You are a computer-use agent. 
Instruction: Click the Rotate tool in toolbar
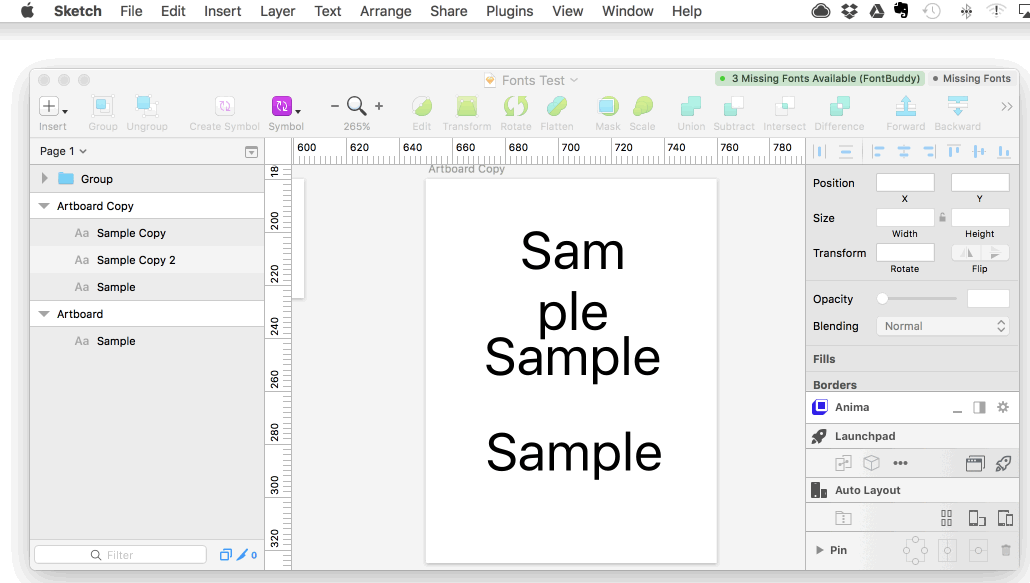coord(516,107)
